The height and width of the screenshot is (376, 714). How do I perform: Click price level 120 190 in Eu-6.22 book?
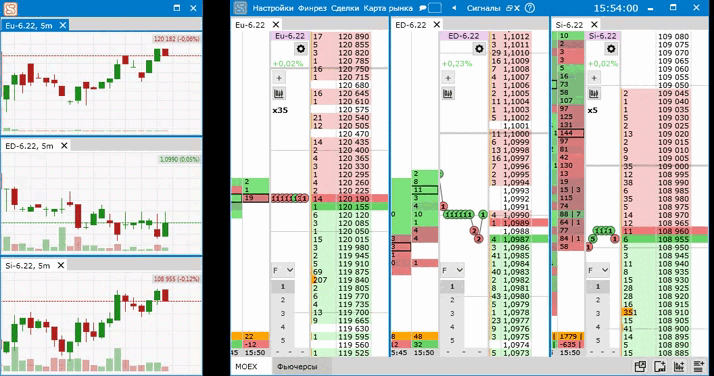pyautogui.click(x=354, y=198)
